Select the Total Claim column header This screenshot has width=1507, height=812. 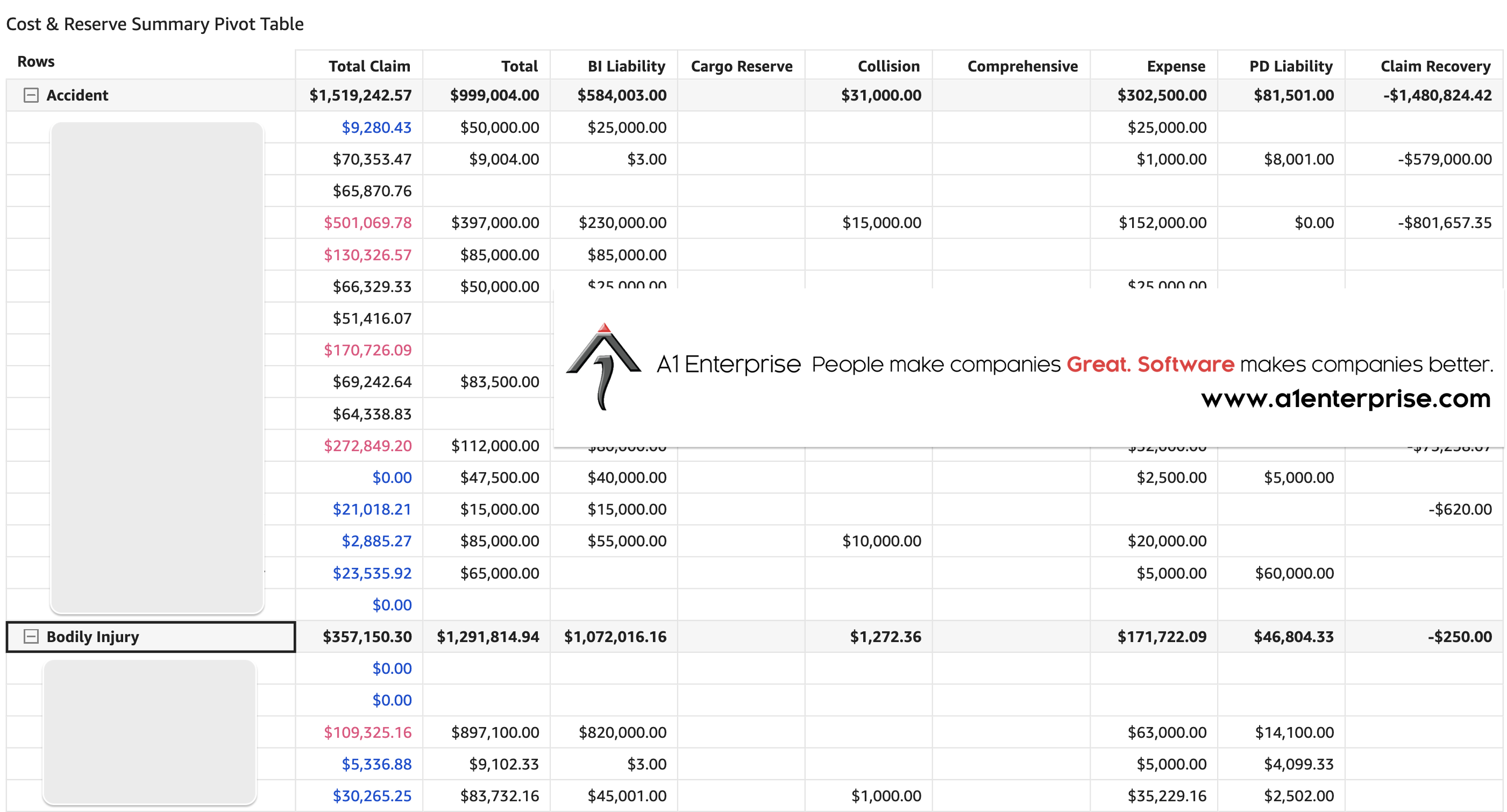[369, 66]
